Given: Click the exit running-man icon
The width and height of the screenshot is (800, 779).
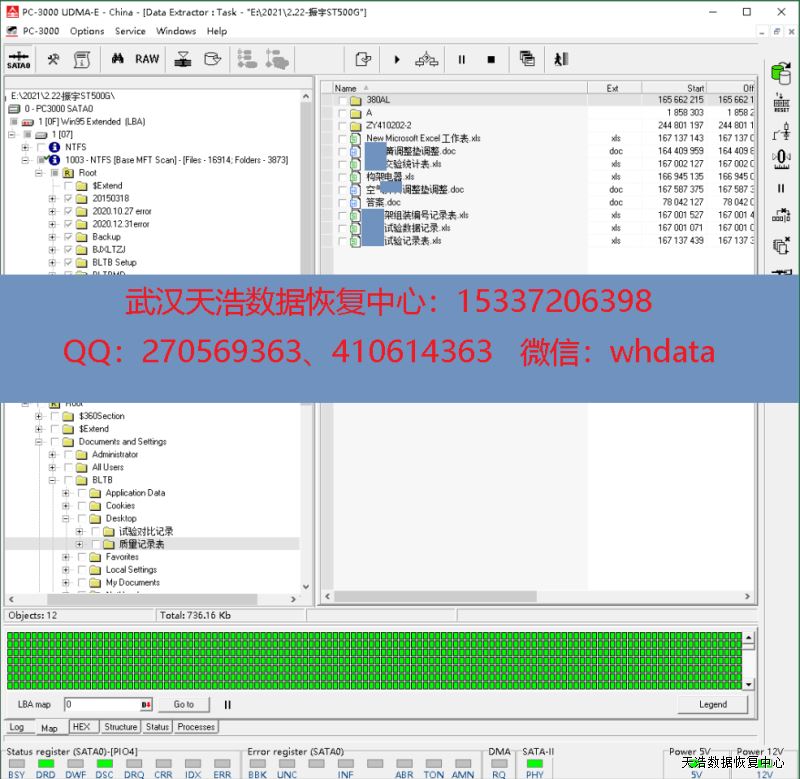Looking at the screenshot, I should 561,60.
